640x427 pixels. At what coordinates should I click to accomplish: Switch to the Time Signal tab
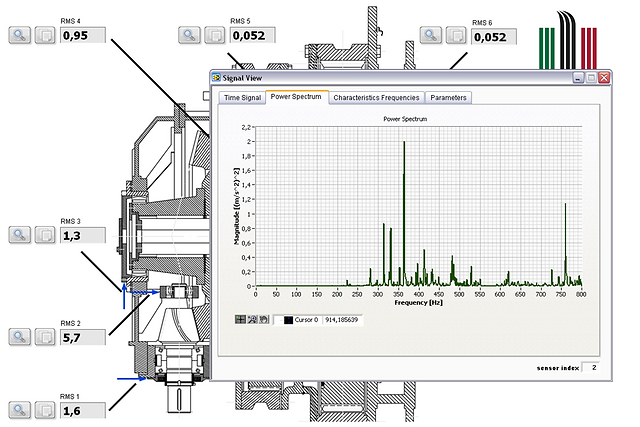pyautogui.click(x=242, y=98)
